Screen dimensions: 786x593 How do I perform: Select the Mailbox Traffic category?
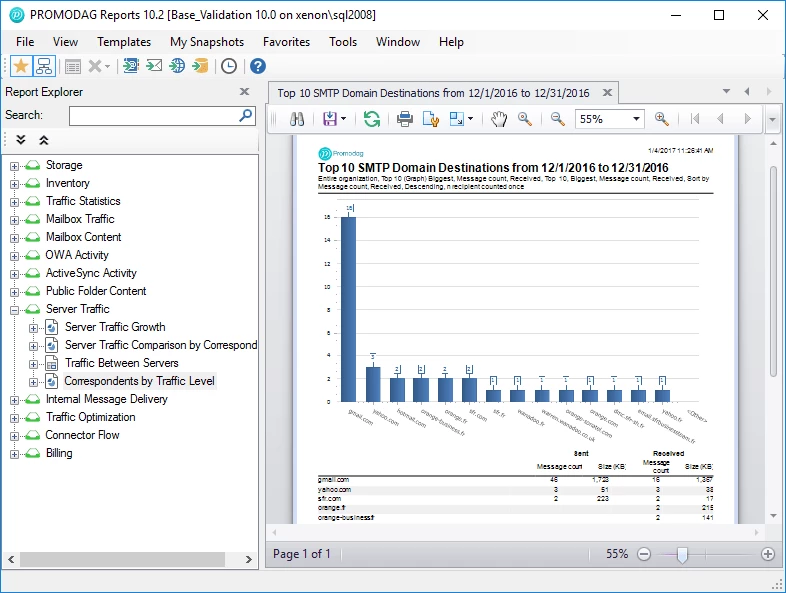80,219
